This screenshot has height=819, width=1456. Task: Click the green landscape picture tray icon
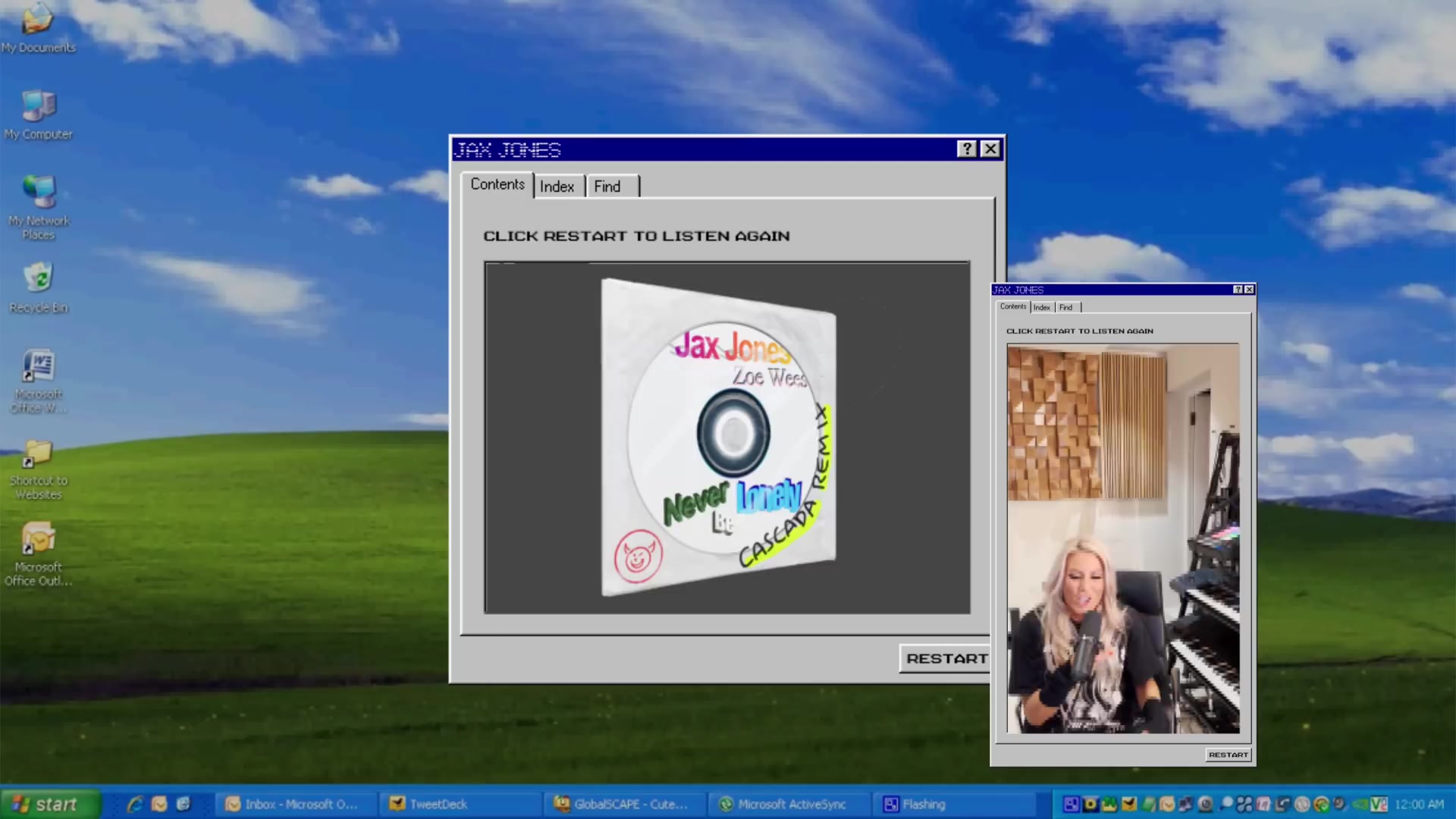tap(1109, 804)
